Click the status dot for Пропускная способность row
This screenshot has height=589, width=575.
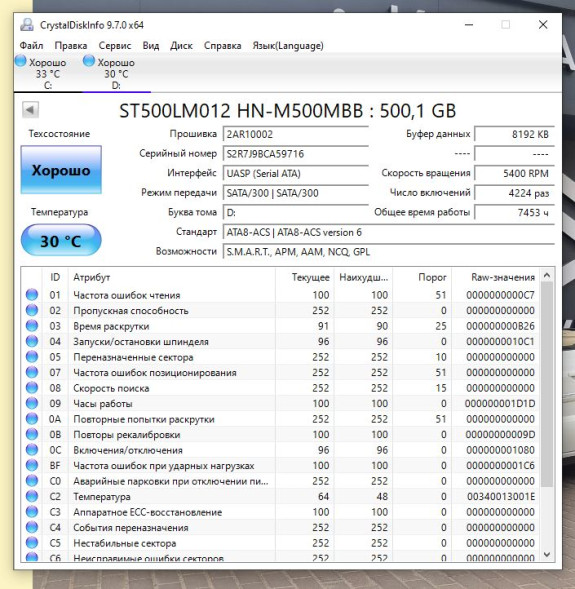pos(32,310)
